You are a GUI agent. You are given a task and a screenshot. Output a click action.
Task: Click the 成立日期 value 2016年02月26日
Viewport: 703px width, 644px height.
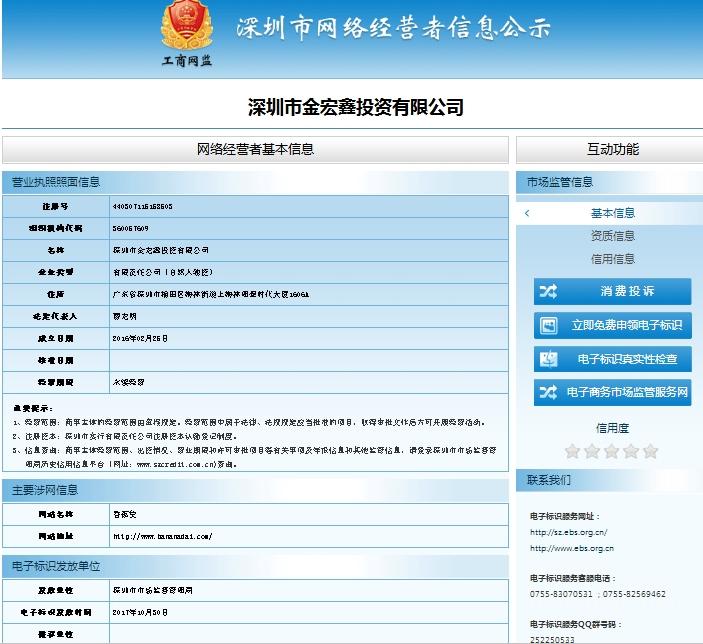[x=140, y=339]
